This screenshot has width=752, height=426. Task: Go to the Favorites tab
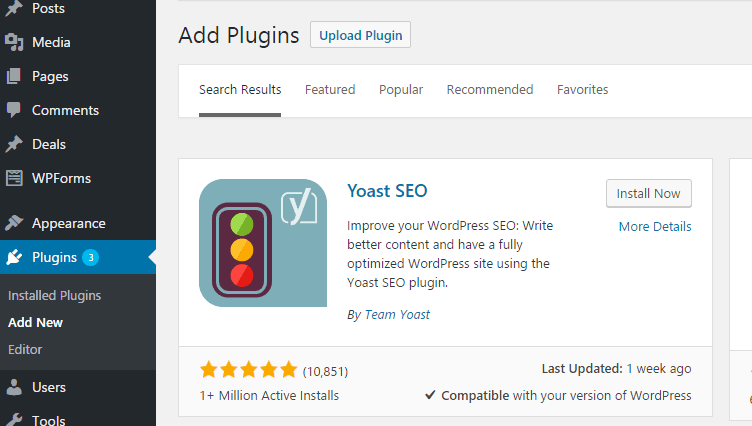coord(582,90)
